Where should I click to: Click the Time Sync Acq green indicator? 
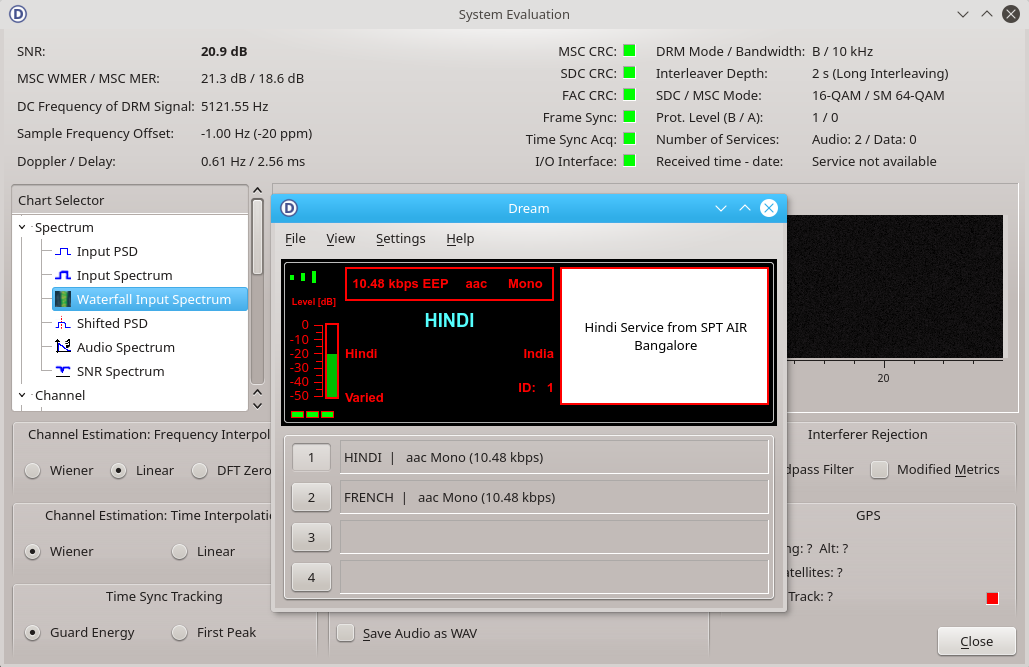tap(629, 139)
